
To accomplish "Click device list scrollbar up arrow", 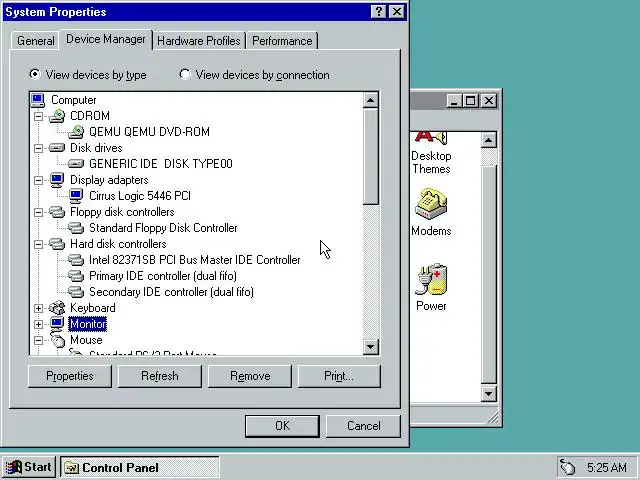I will point(371,100).
